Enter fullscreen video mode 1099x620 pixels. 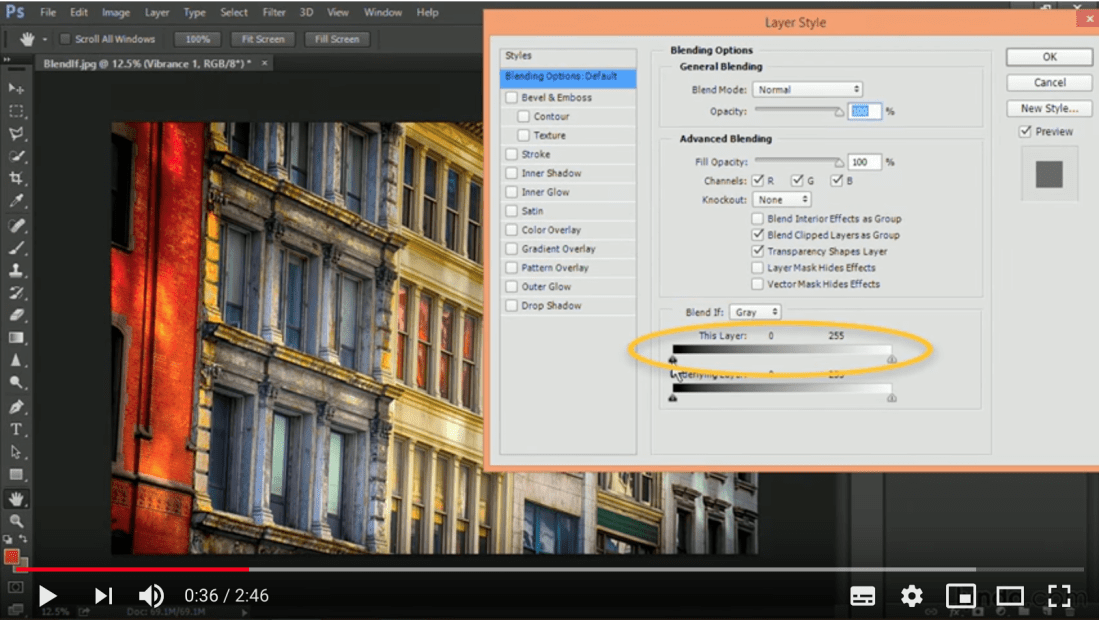1060,596
